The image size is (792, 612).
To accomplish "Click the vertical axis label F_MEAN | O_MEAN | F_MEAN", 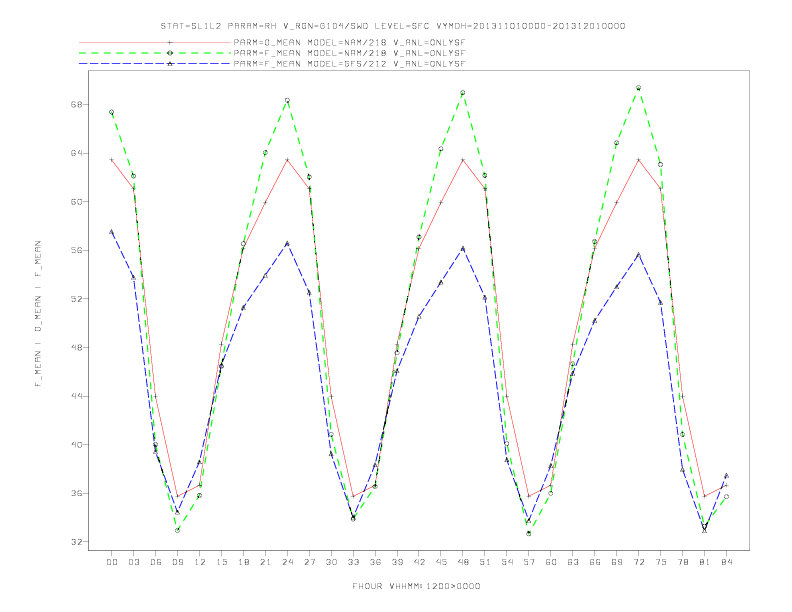I will coord(38,314).
